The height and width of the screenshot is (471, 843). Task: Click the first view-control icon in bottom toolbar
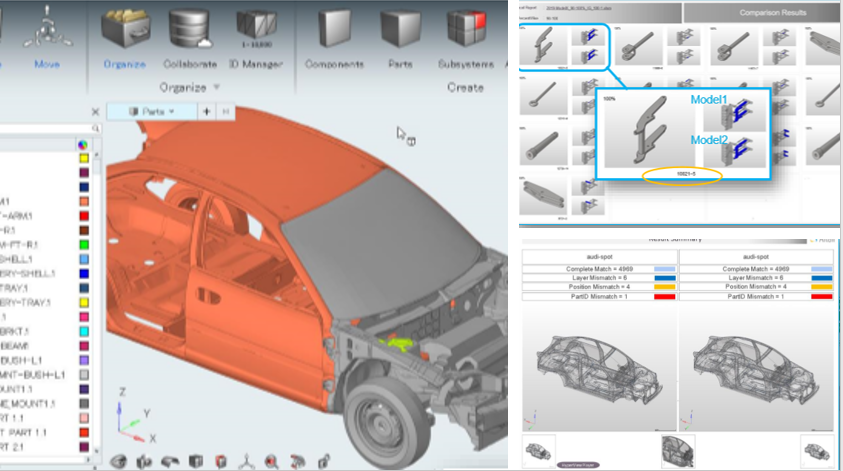(118, 461)
